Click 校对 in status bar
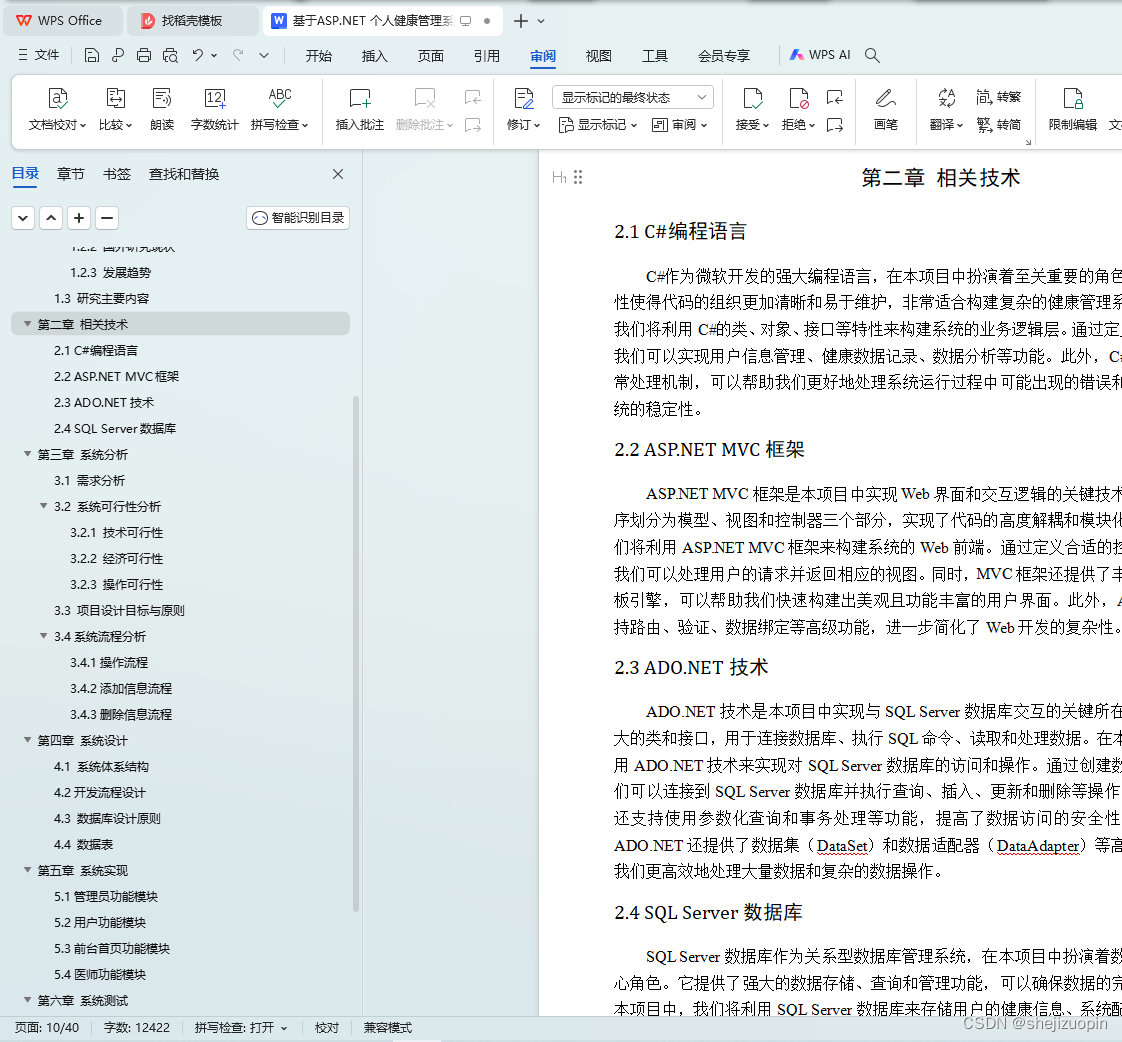Image resolution: width=1122 pixels, height=1042 pixels. [x=327, y=1028]
